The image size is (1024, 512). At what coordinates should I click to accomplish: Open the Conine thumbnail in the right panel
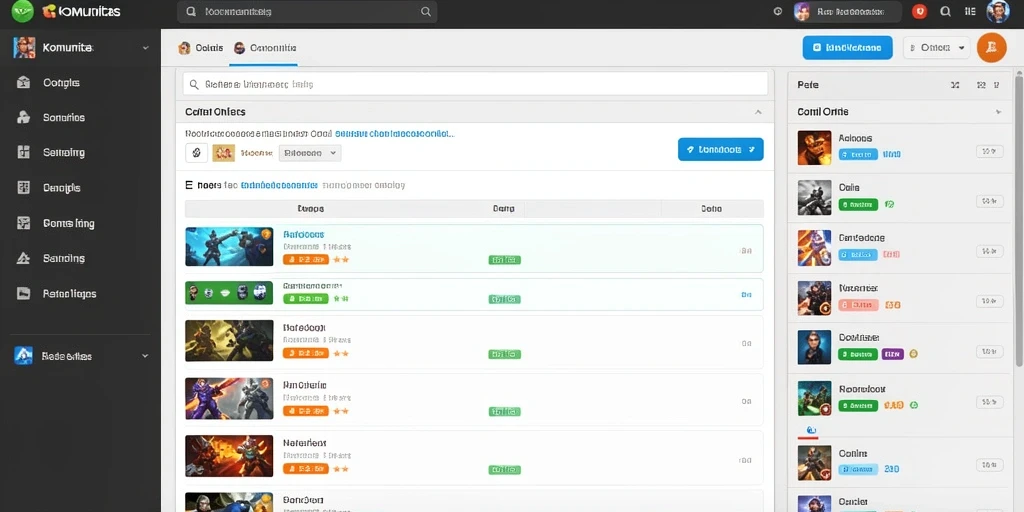(x=814, y=462)
